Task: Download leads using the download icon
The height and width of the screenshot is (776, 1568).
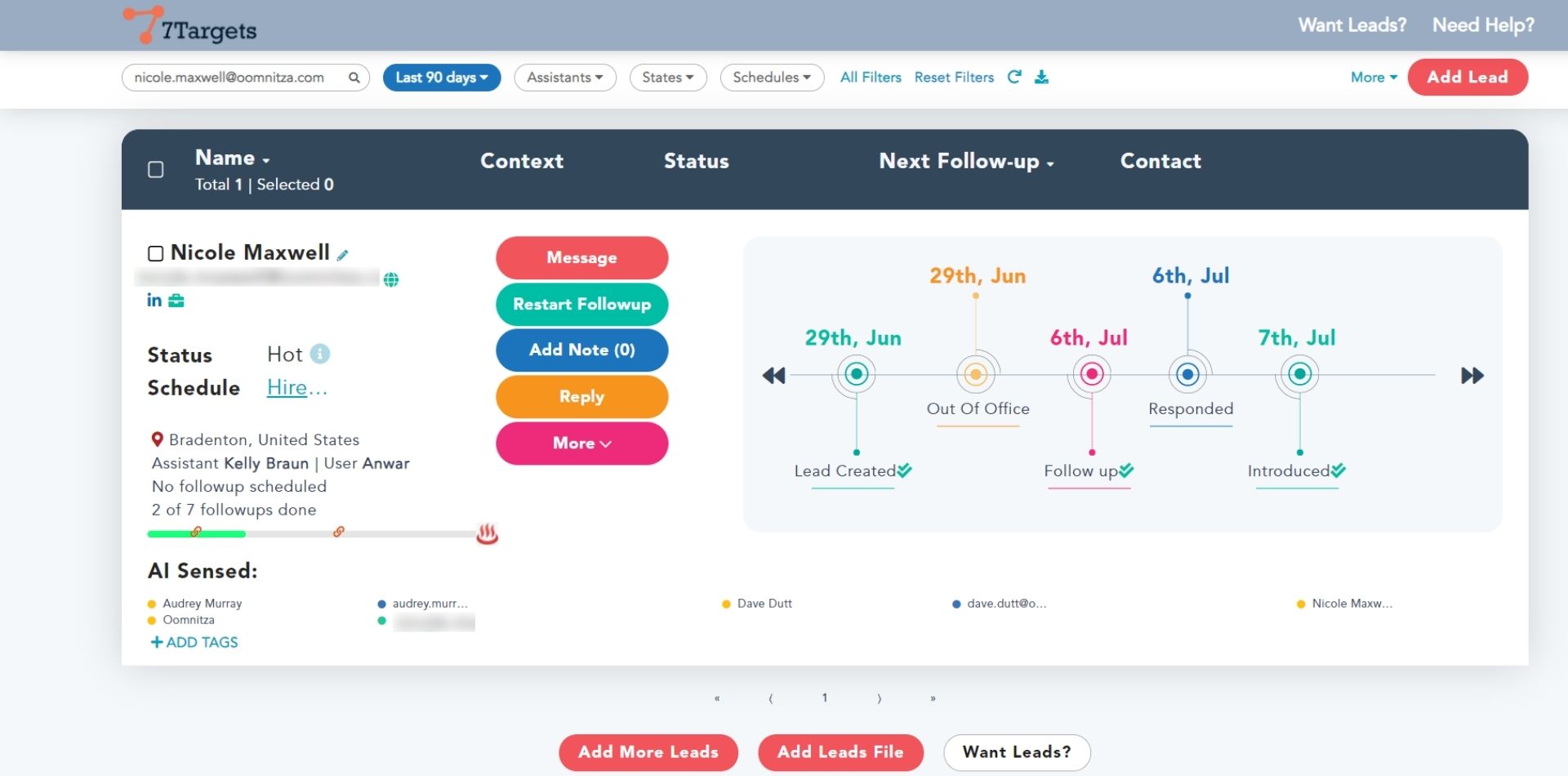Action: coord(1041,77)
